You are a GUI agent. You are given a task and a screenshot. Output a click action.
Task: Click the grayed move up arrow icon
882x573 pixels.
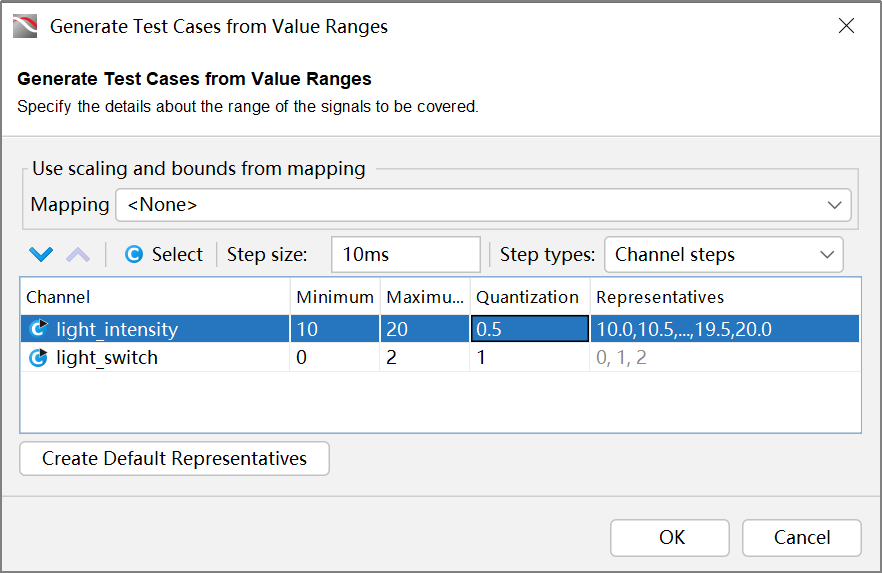(x=78, y=255)
